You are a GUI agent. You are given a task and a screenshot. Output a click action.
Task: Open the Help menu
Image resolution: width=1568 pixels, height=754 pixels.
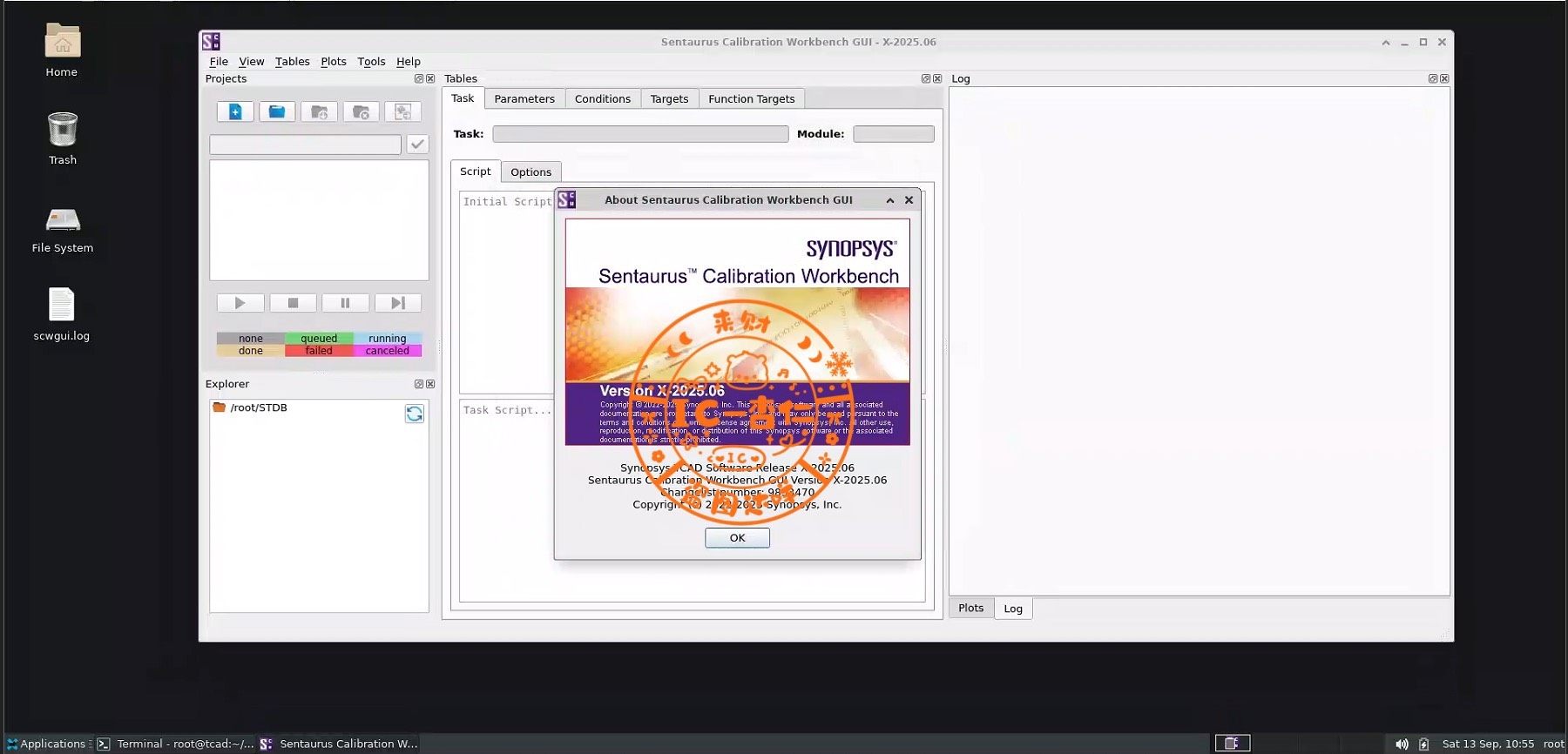[409, 62]
